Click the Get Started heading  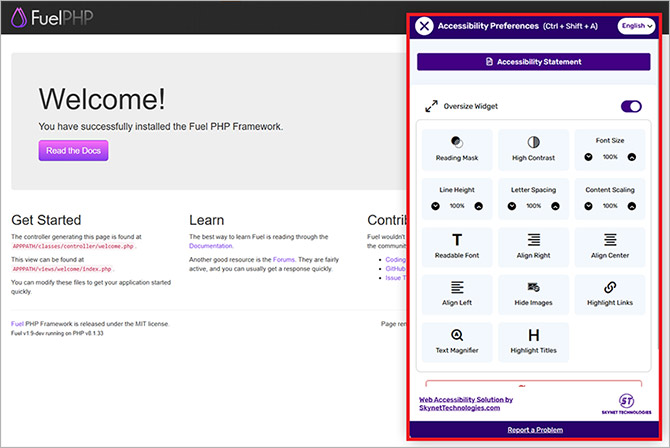46,220
